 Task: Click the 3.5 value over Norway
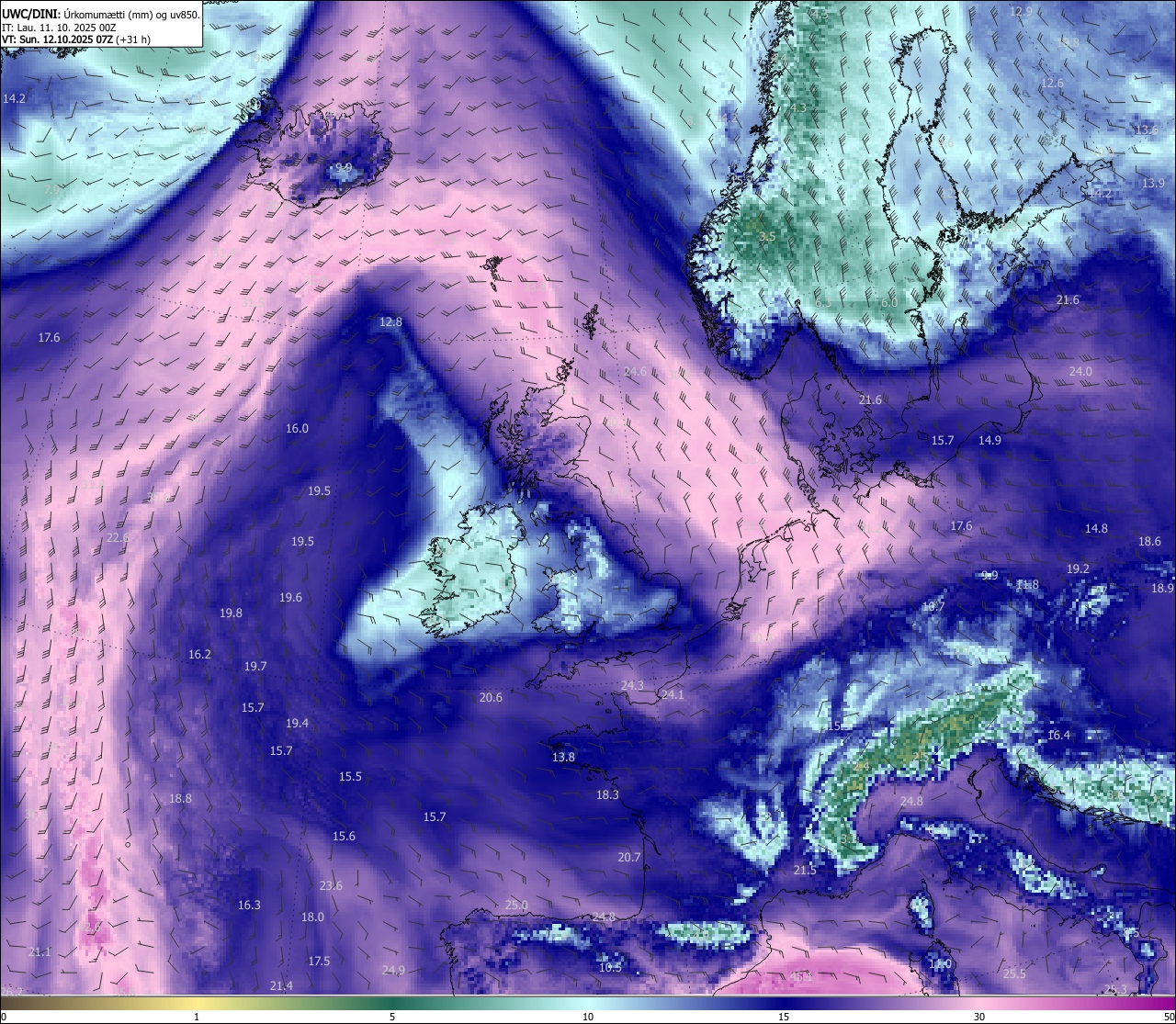[767, 237]
